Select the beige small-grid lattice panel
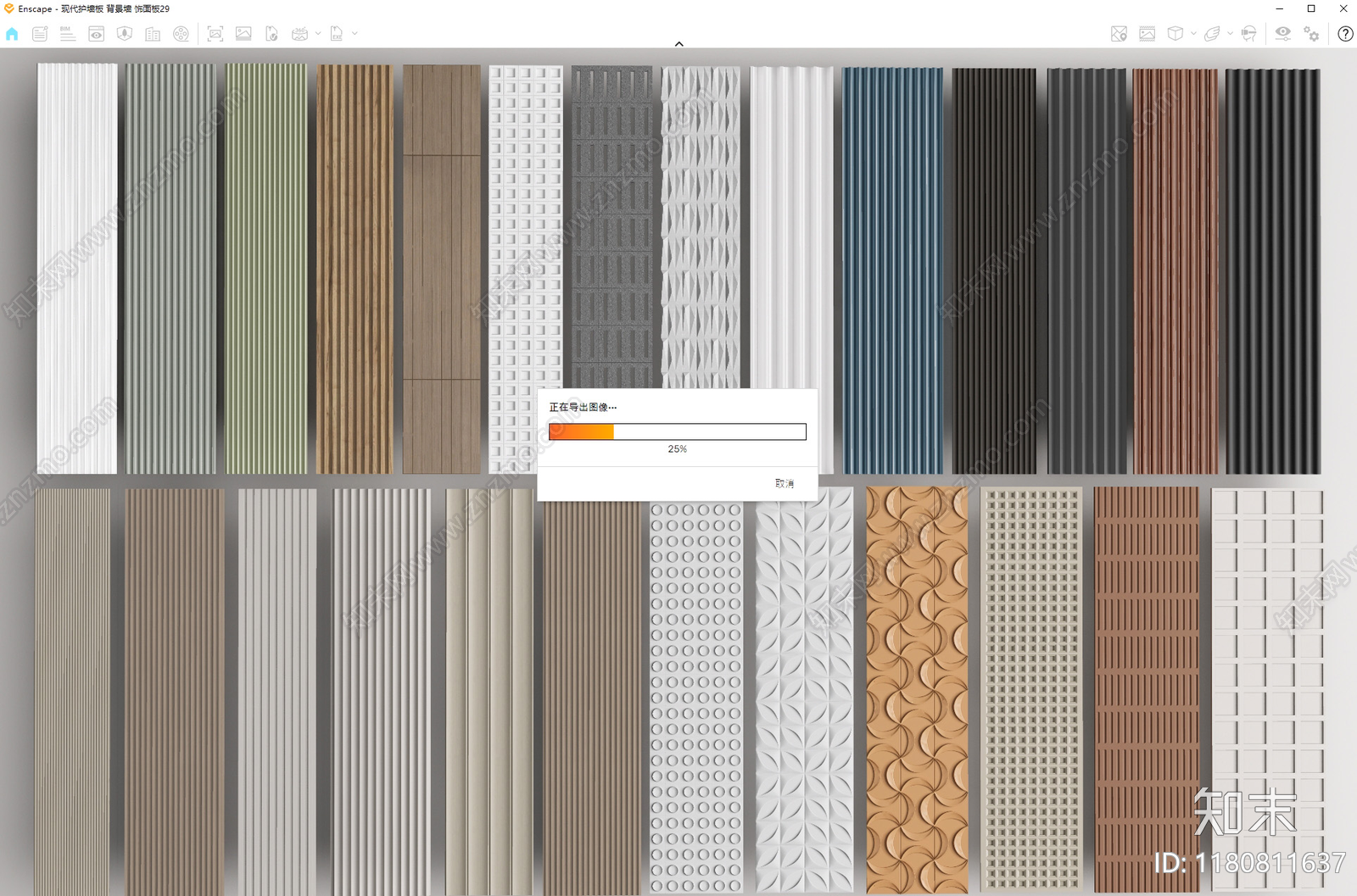Viewport: 1357px width, 896px height. click(1032, 689)
